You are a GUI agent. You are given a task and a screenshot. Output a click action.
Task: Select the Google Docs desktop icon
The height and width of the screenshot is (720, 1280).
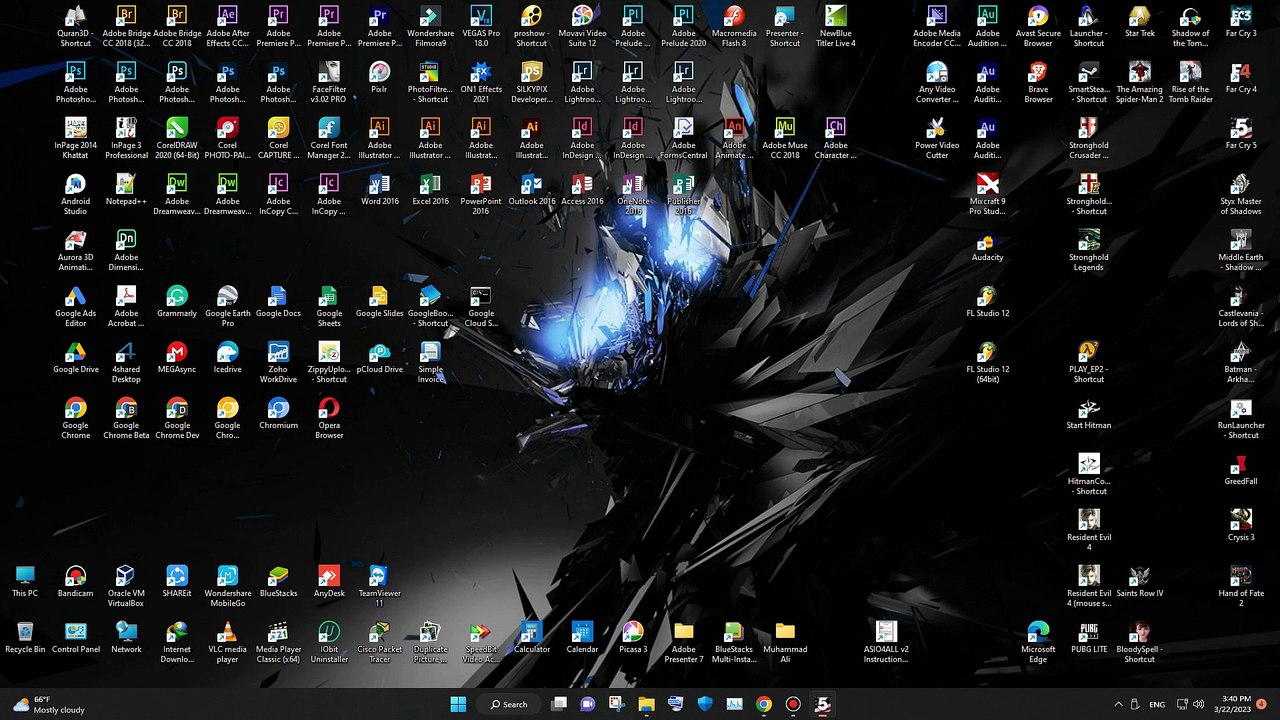click(x=278, y=301)
